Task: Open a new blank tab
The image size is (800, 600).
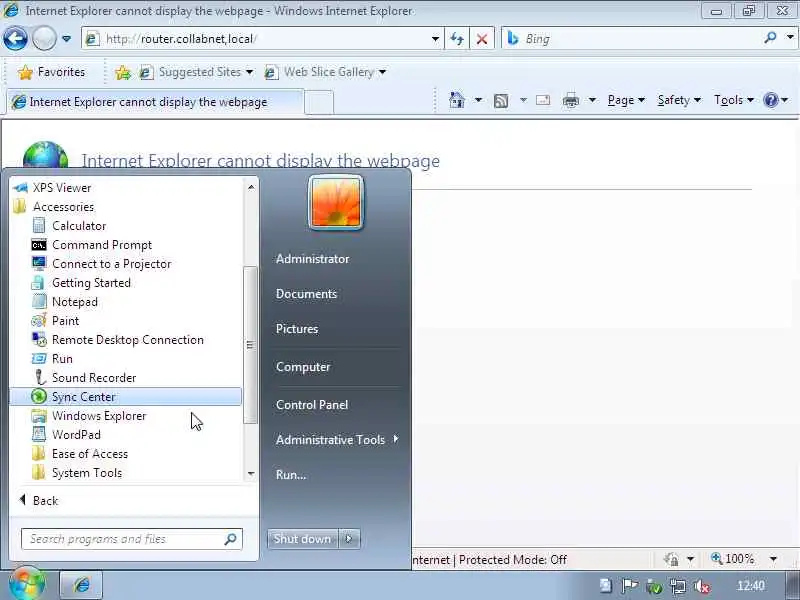Action: (x=319, y=102)
